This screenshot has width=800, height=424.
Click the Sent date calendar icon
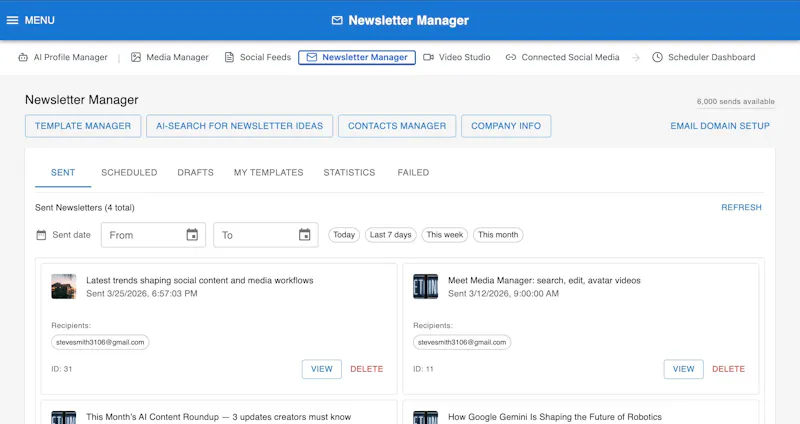coord(41,235)
